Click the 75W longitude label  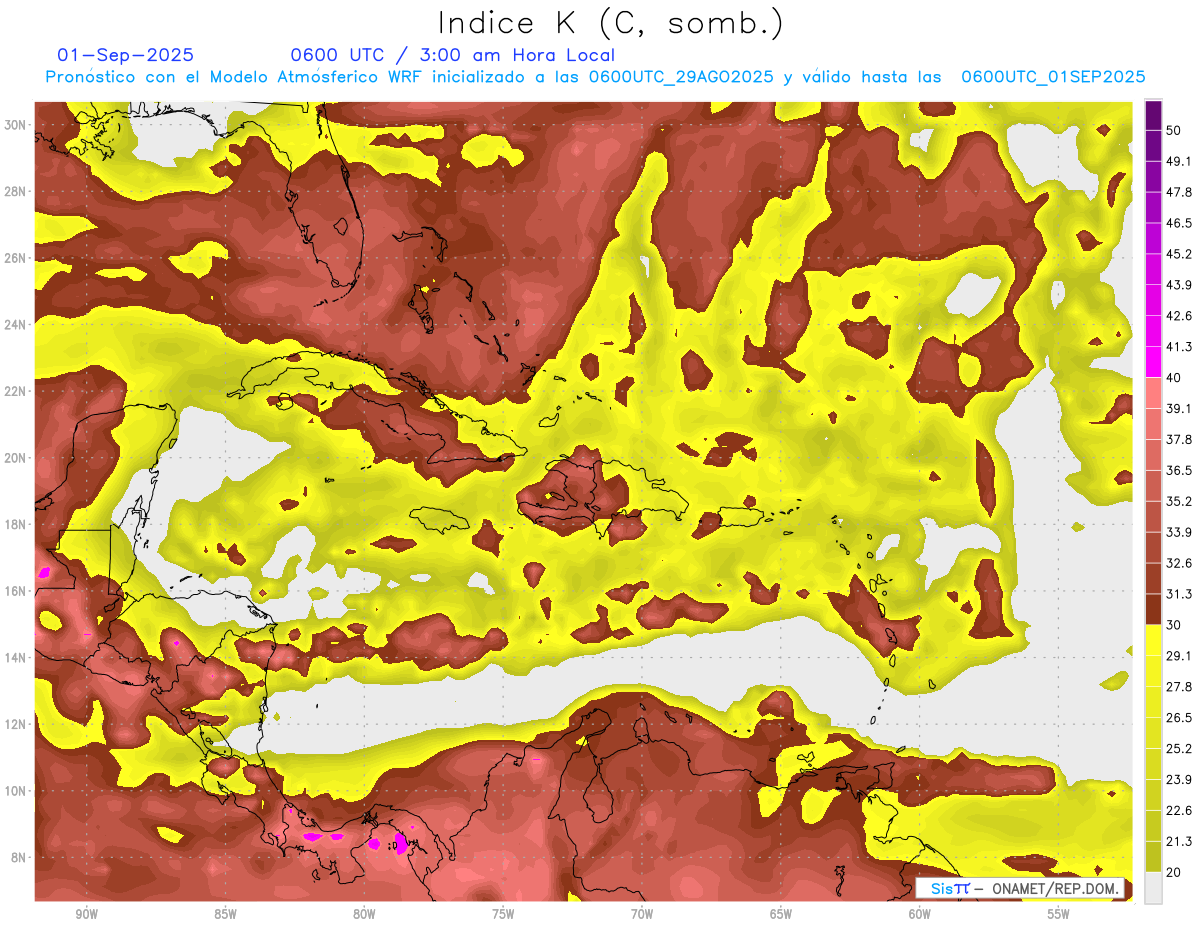pos(503,914)
